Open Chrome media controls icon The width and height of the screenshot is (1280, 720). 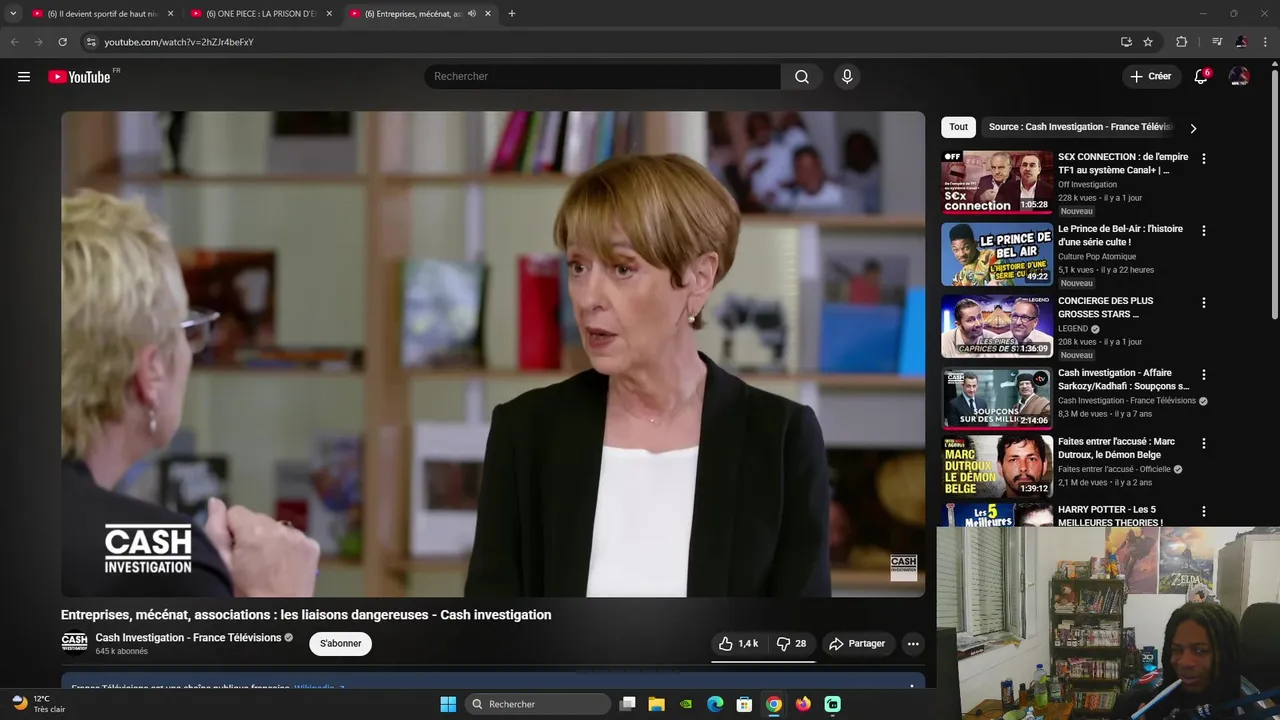pyautogui.click(x=1217, y=42)
